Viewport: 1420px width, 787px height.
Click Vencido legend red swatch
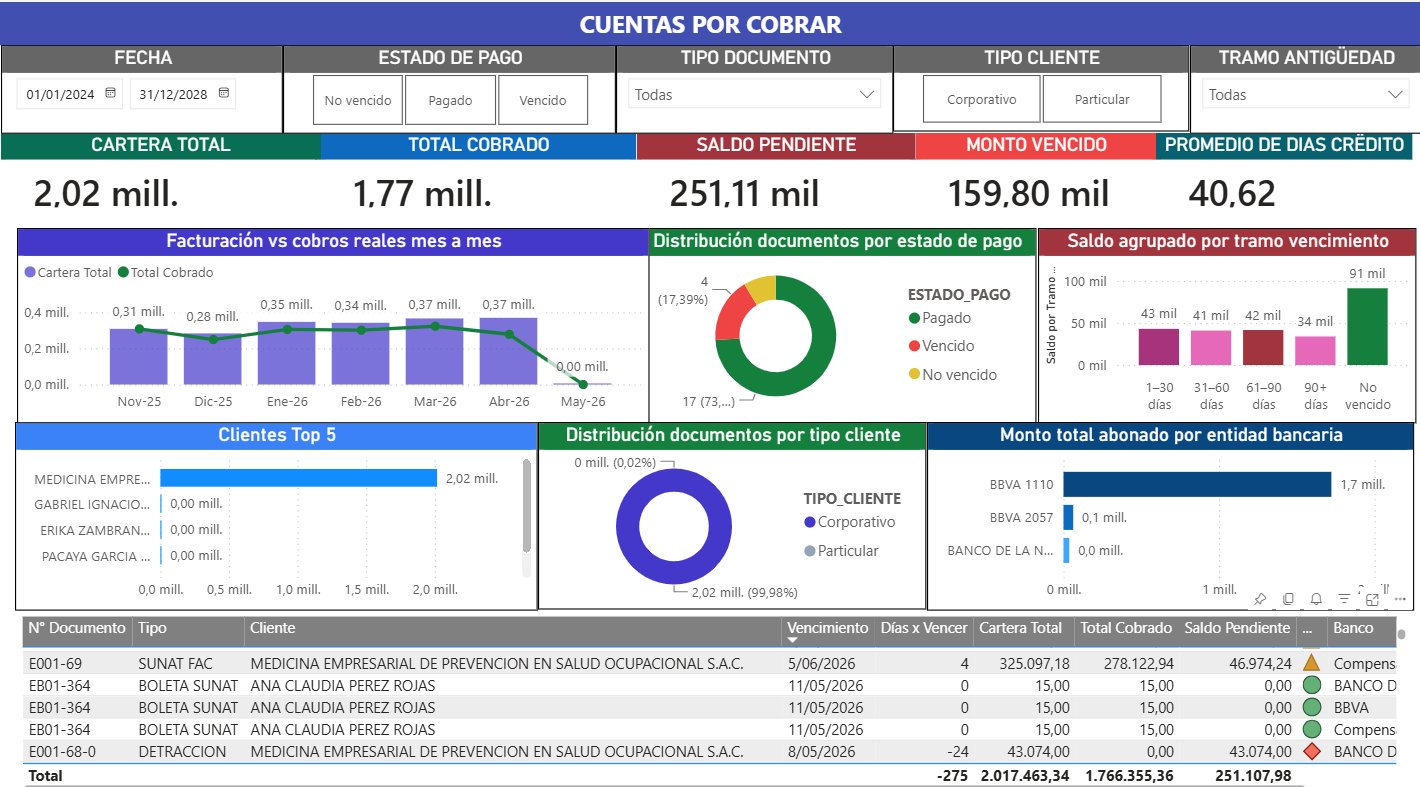point(914,346)
